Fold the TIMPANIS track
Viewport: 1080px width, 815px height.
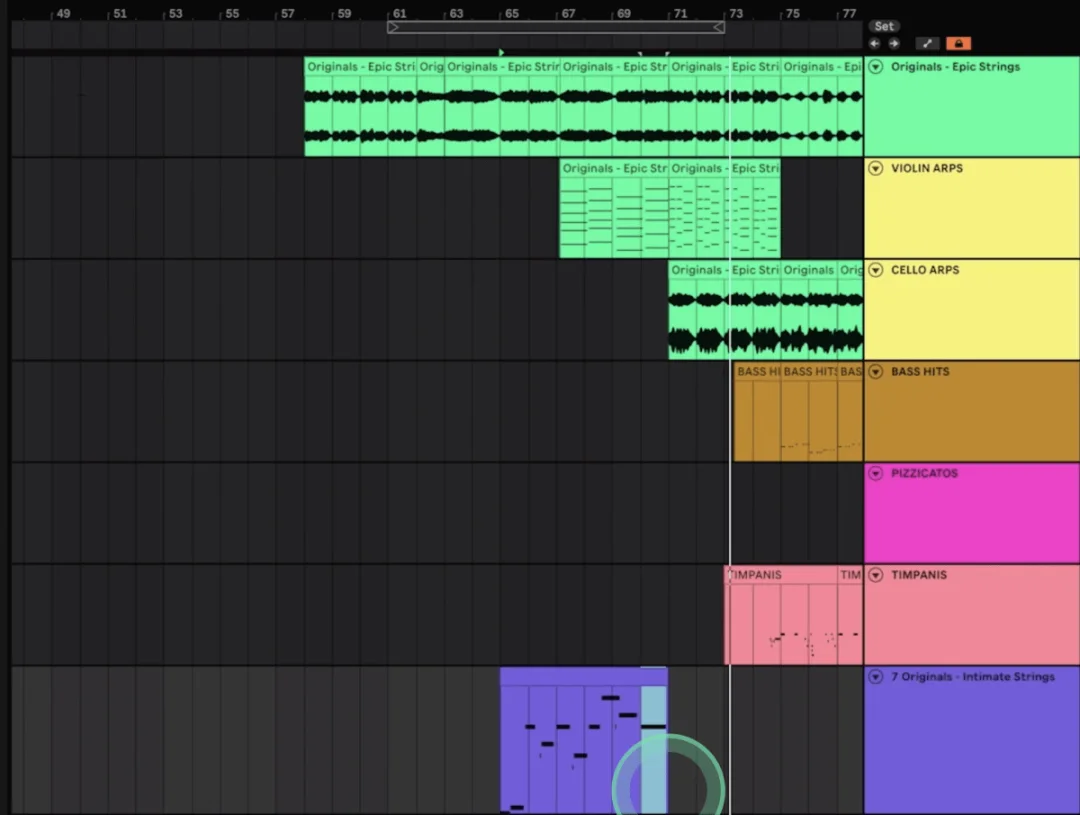pos(875,575)
